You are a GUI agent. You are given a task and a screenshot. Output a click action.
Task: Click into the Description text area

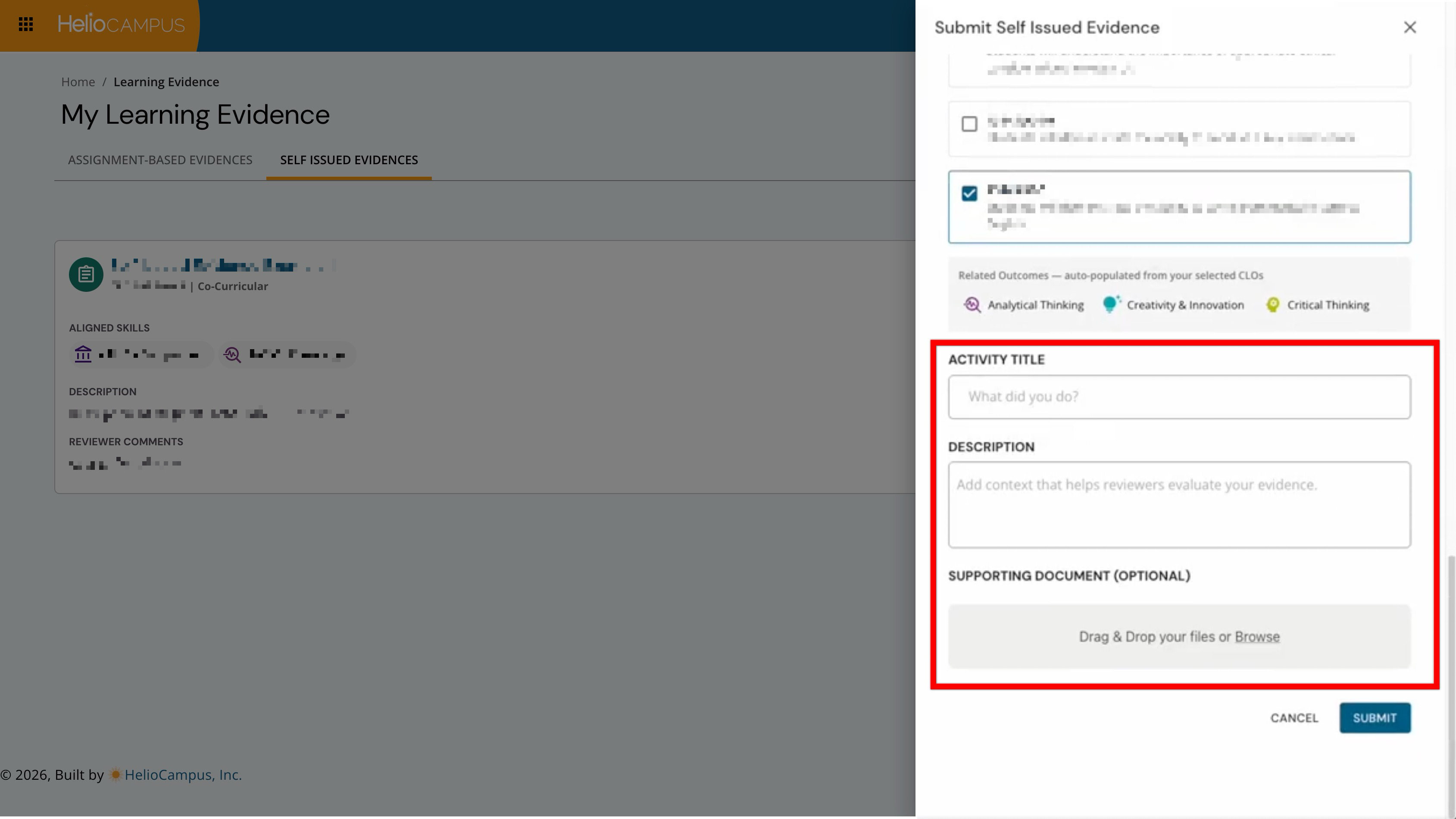tap(1180, 505)
